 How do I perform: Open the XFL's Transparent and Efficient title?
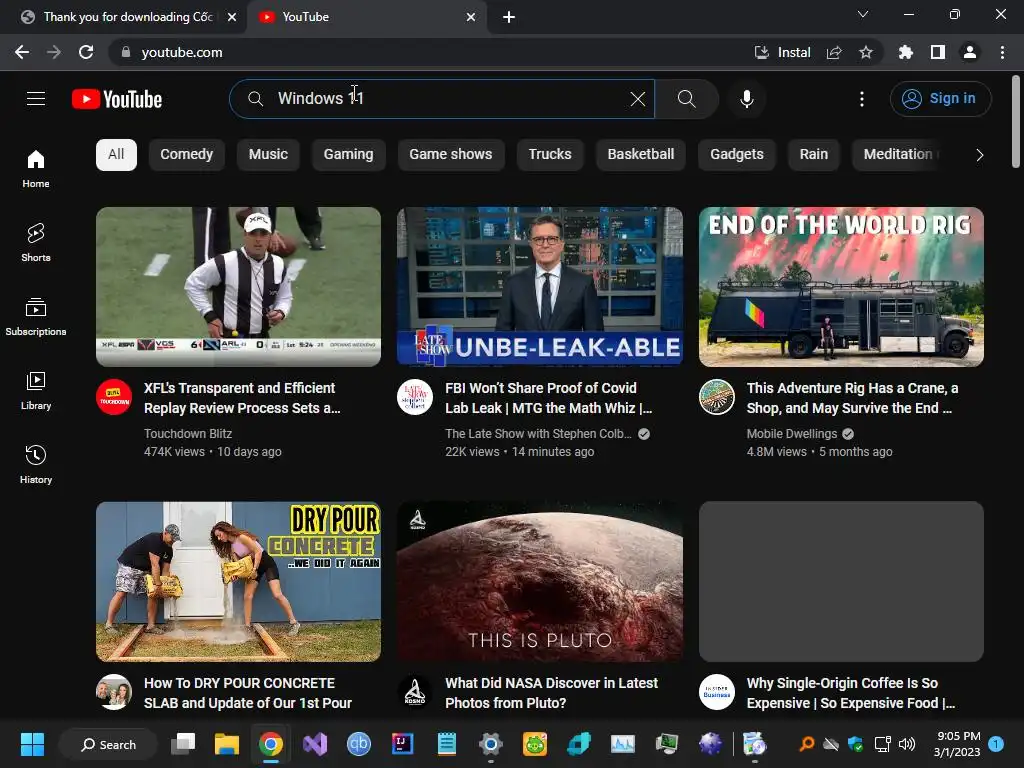point(242,398)
